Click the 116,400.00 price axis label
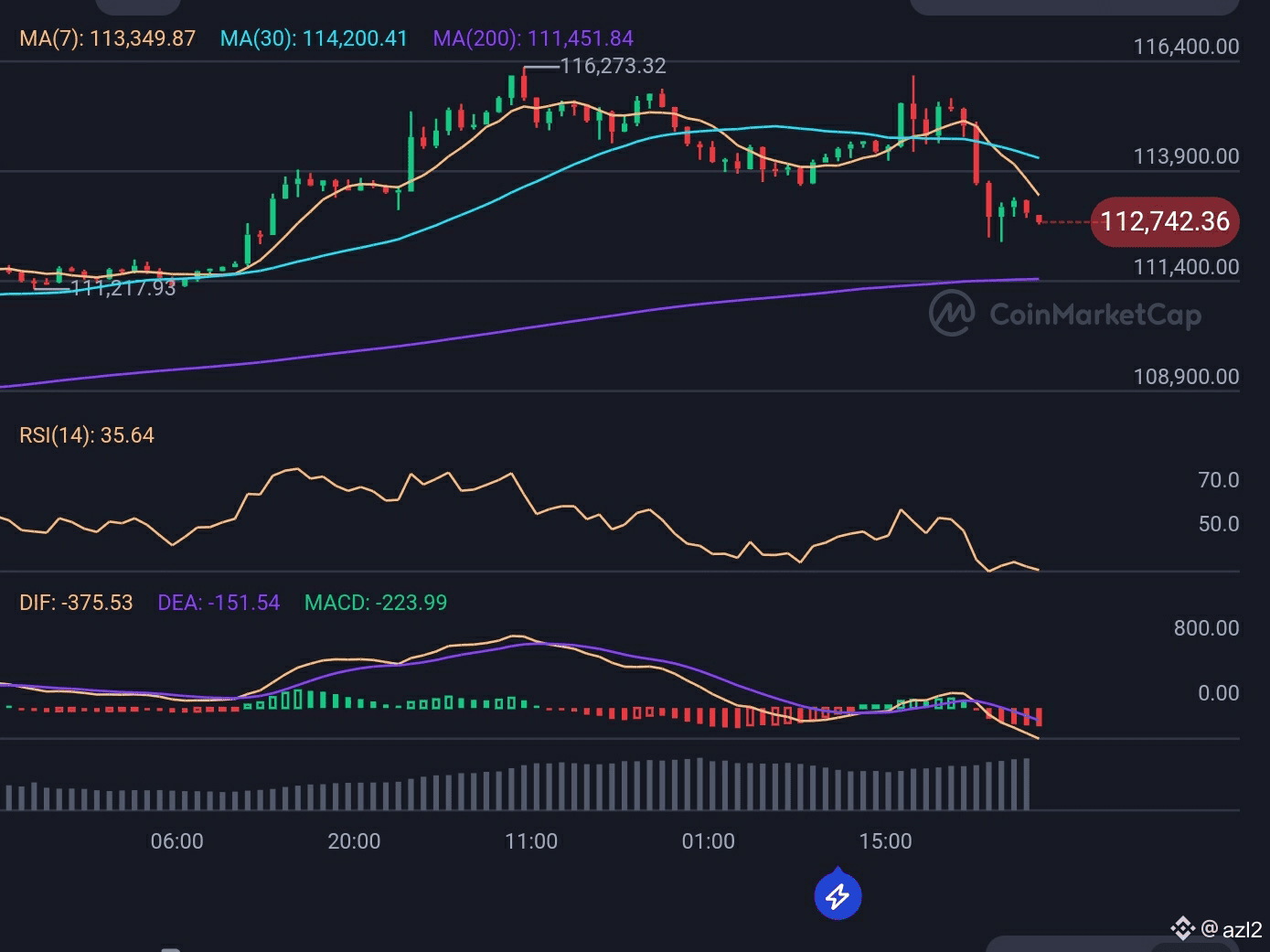This screenshot has height=952, width=1270. pyautogui.click(x=1186, y=47)
